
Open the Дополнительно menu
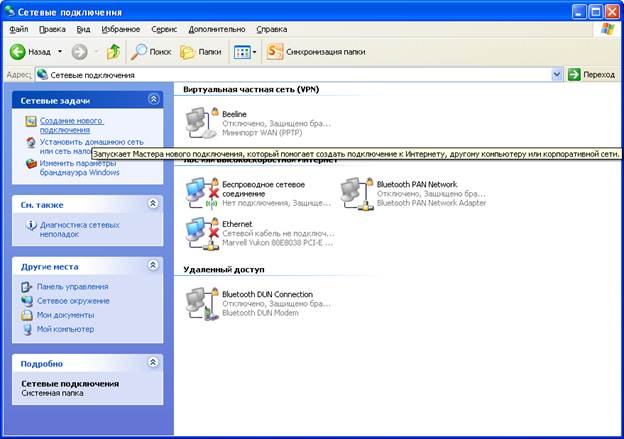click(216, 29)
